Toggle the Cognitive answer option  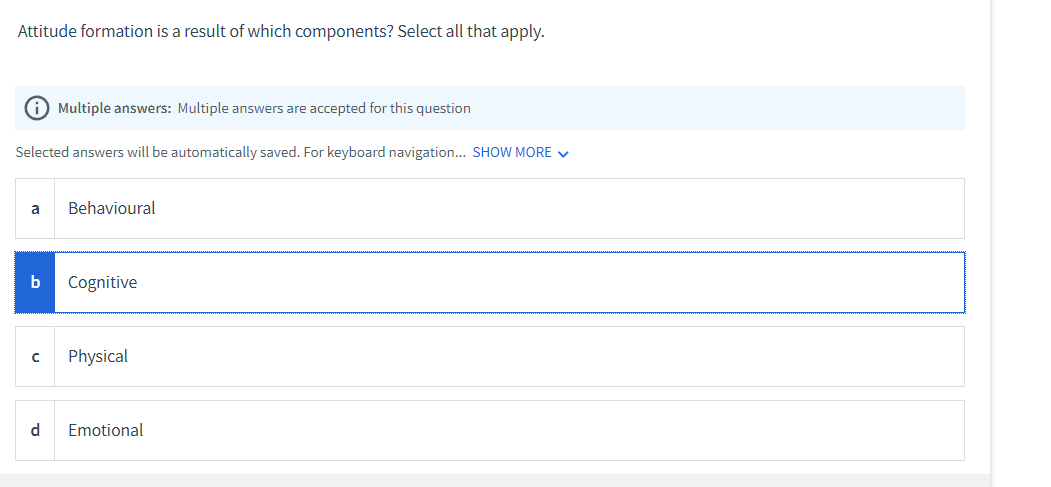tap(103, 283)
